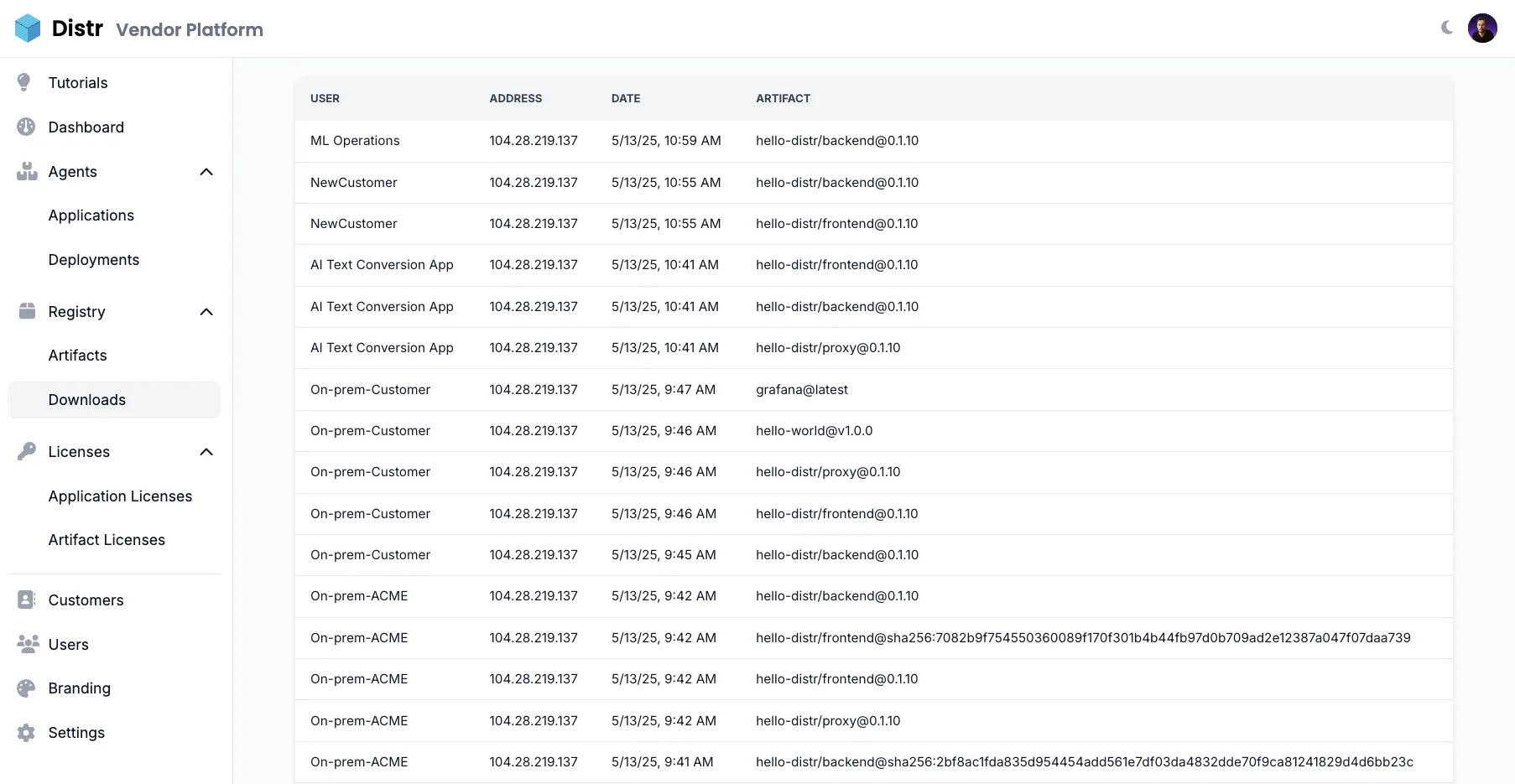Viewport: 1515px width, 784px height.
Task: Toggle dark mode with the moon icon
Action: point(1445,28)
